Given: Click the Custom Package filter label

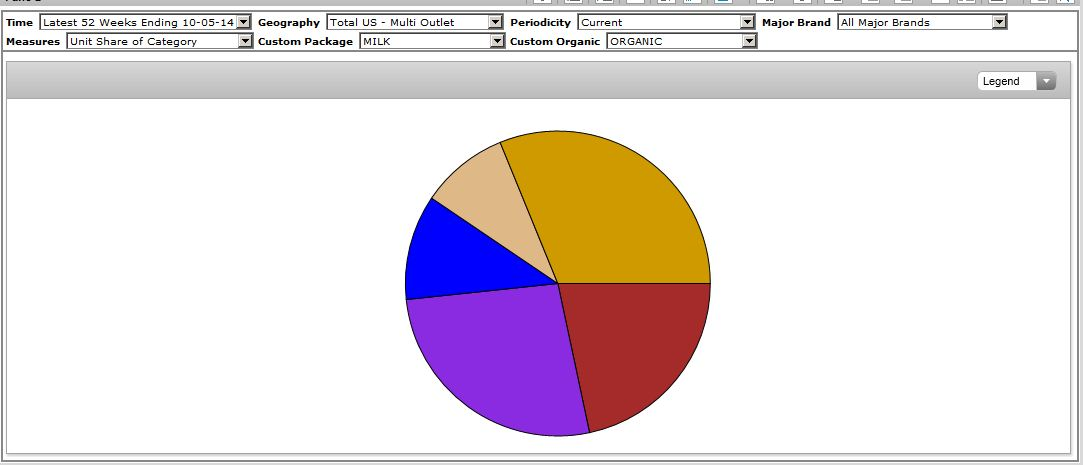Looking at the screenshot, I should pos(305,41).
